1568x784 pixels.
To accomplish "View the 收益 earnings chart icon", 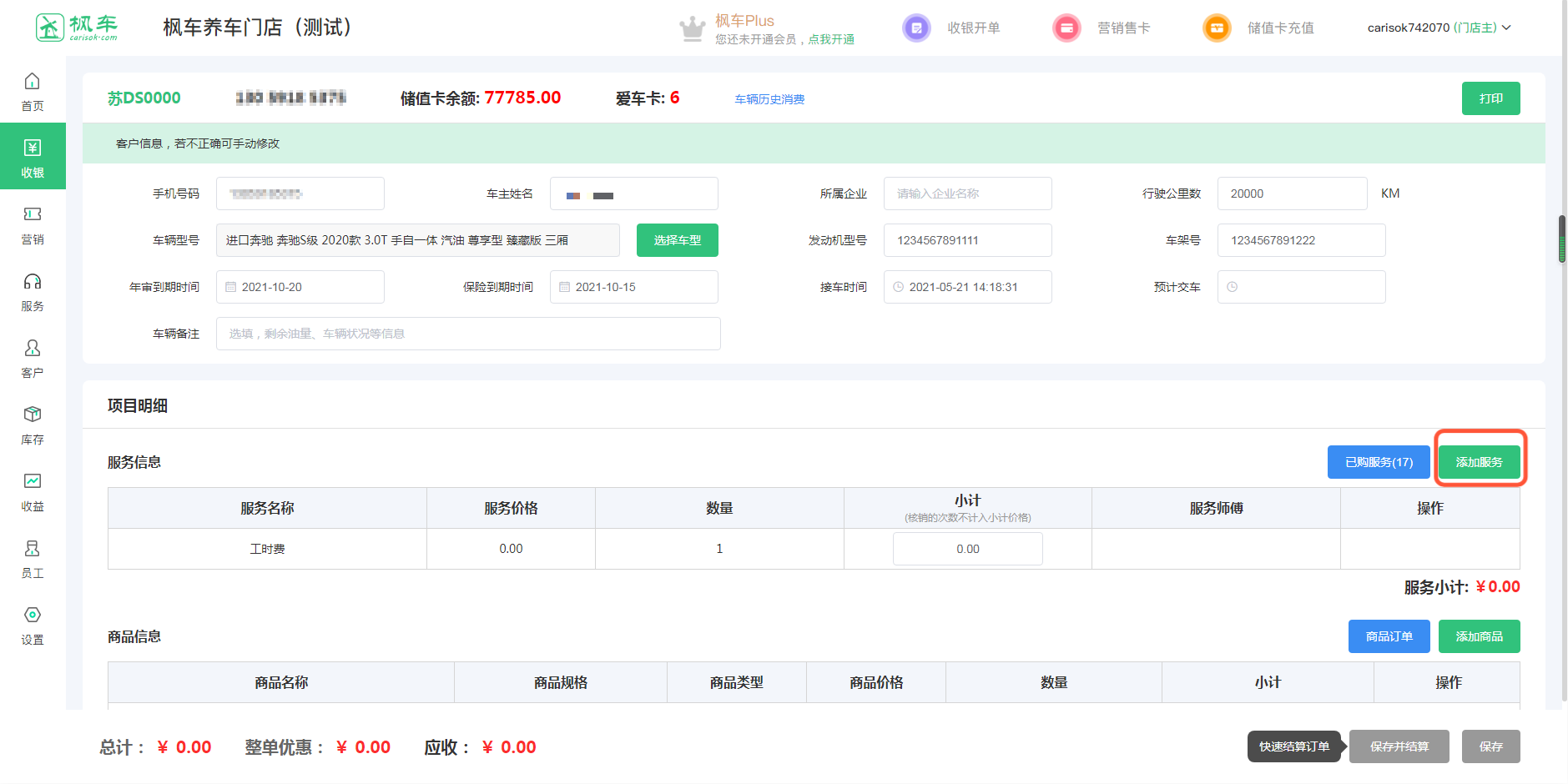I will click(33, 491).
